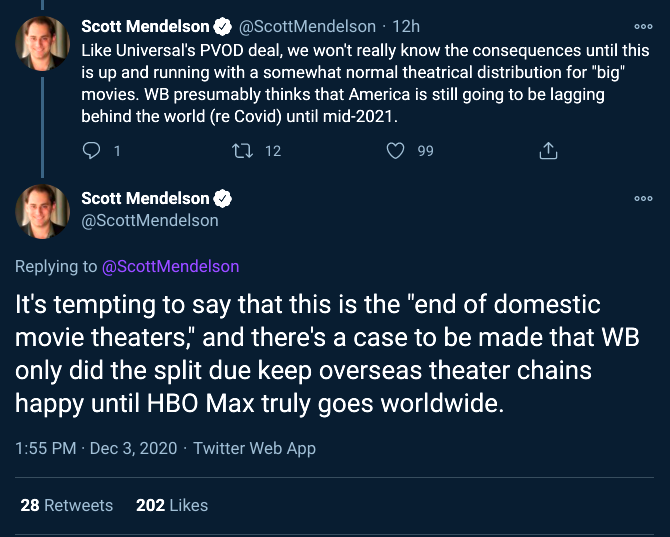Viewport: 670px width, 537px height.
Task: Click verified badge on main tweet
Action: click(x=224, y=198)
